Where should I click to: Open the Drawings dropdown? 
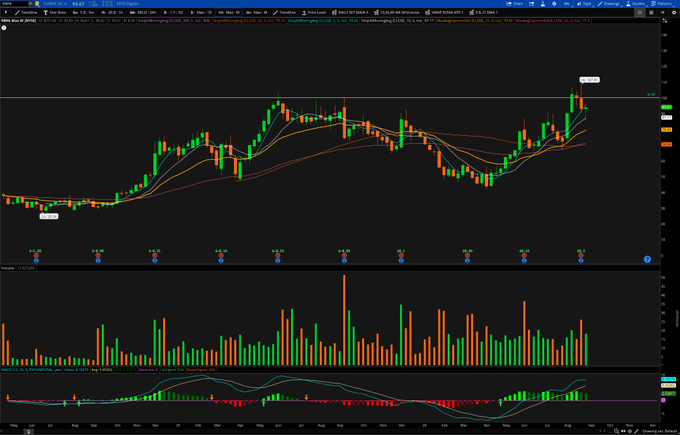click(609, 3)
